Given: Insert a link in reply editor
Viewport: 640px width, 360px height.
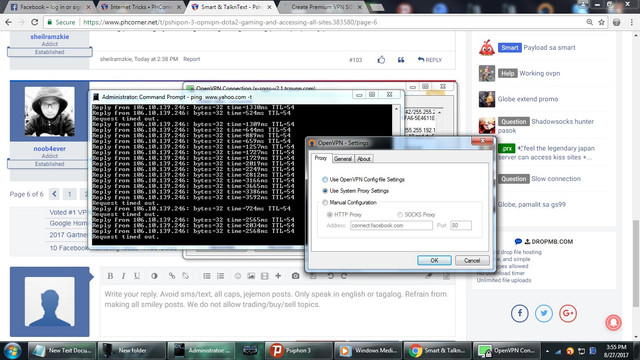Looking at the screenshot, I should click(172, 276).
